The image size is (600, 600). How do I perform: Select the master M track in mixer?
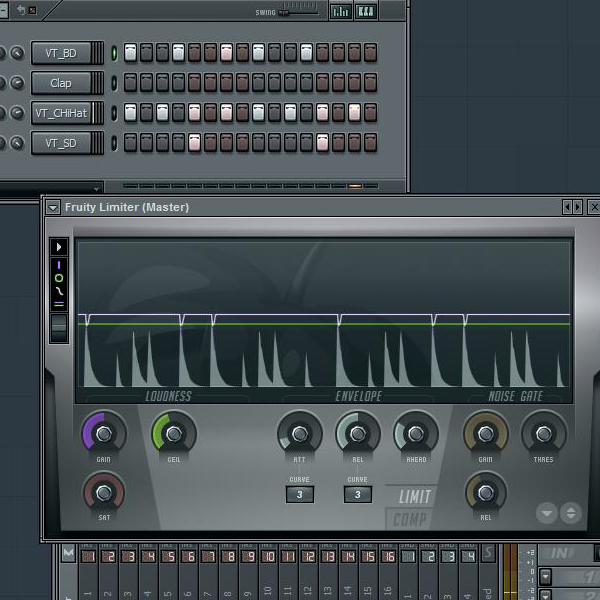point(68,553)
